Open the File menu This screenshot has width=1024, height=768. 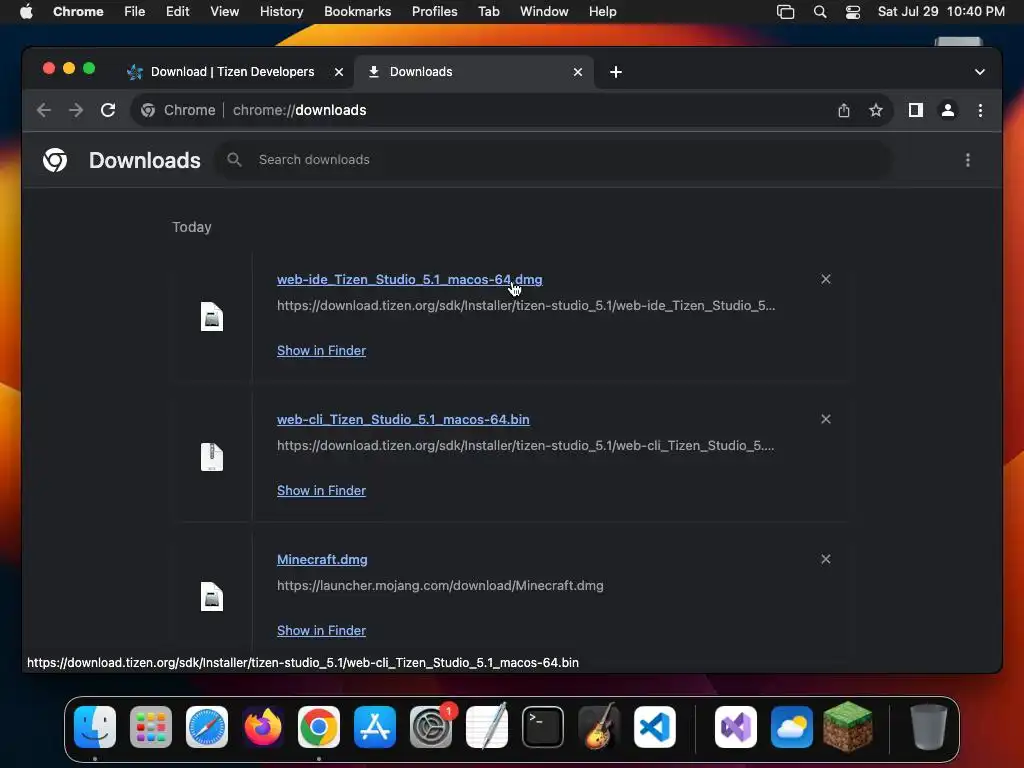(135, 12)
